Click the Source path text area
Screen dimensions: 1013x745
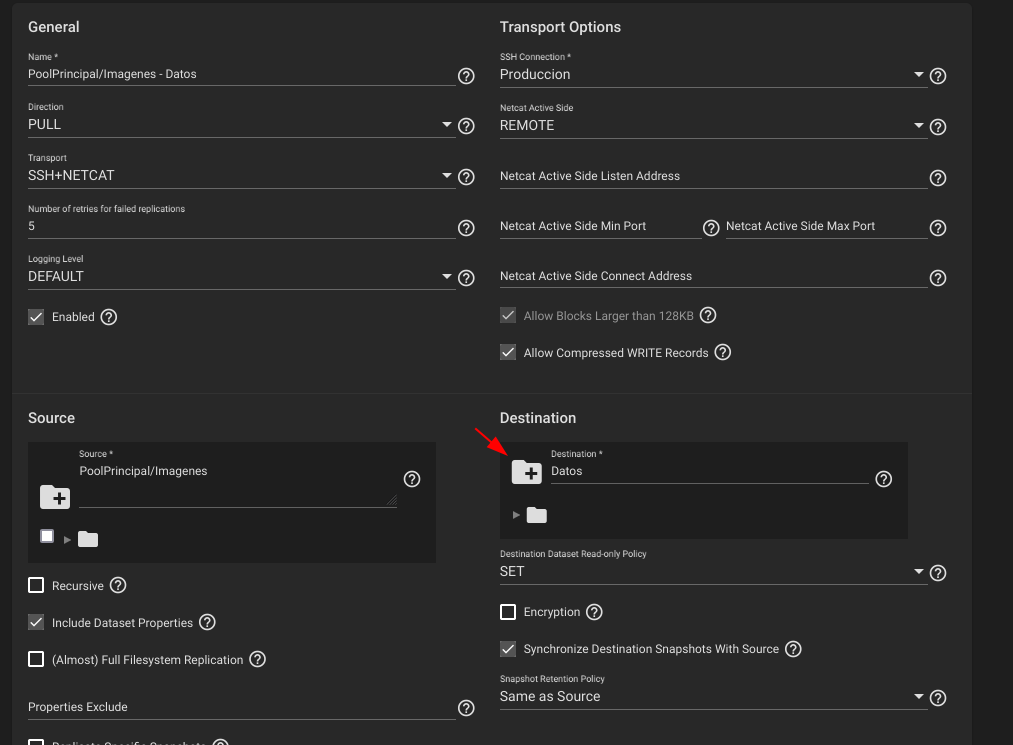tap(238, 485)
